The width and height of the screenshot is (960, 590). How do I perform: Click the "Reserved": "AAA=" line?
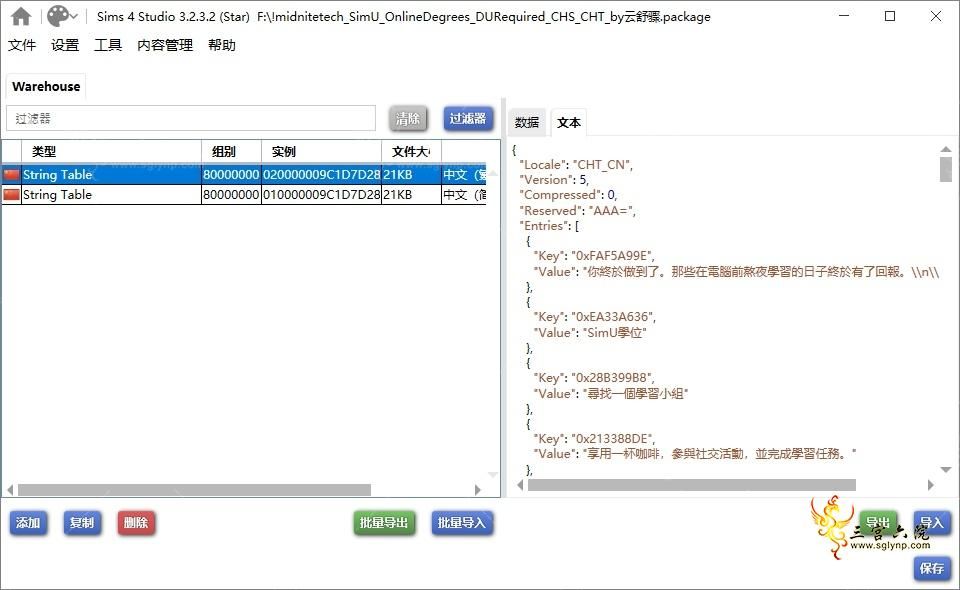pos(577,211)
